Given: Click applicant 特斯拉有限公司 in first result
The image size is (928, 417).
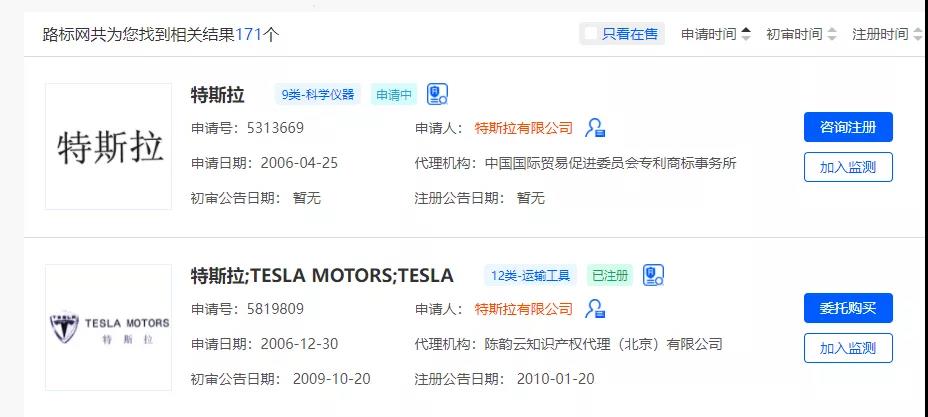Looking at the screenshot, I should (x=524, y=128).
